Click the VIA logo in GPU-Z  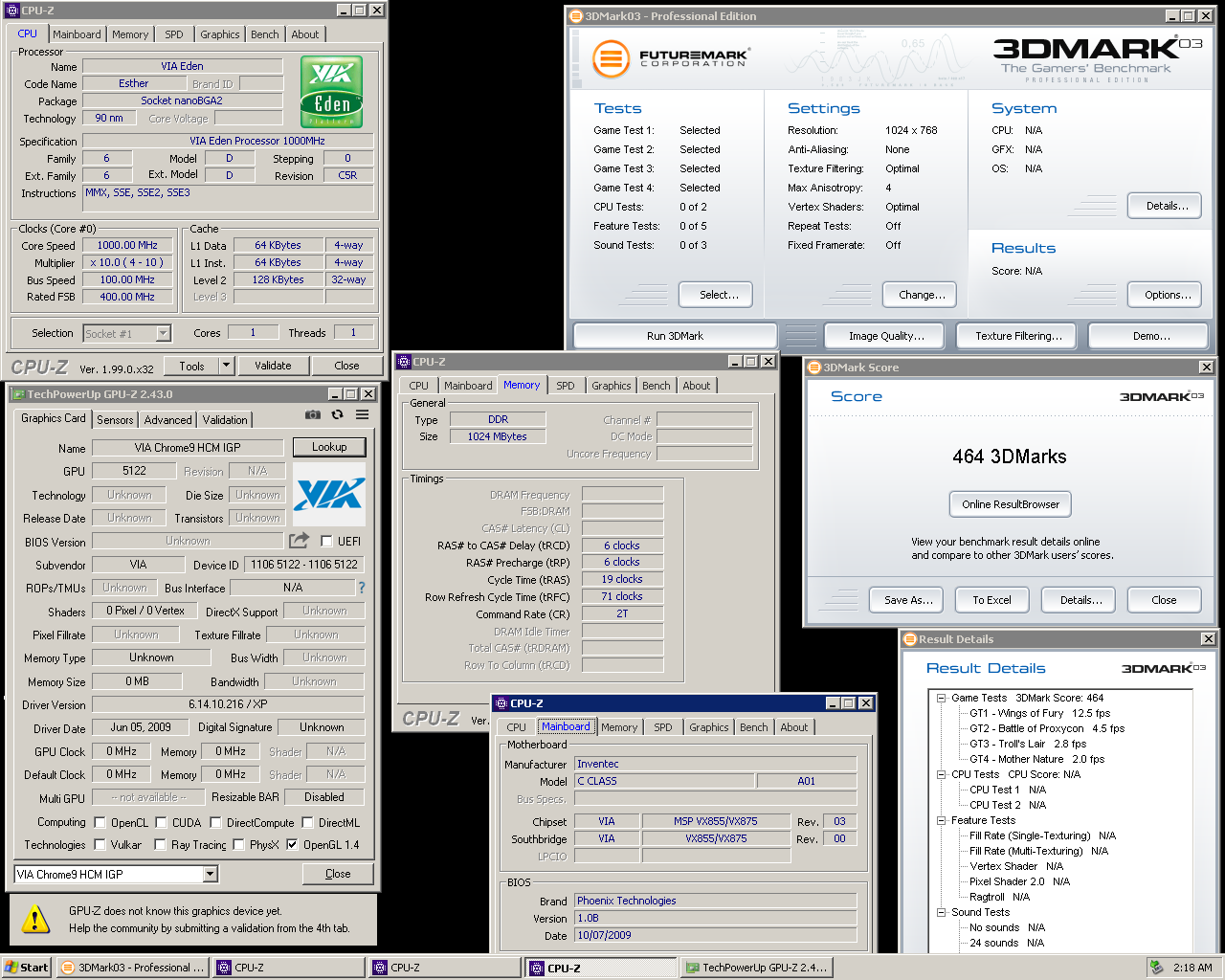(329, 494)
